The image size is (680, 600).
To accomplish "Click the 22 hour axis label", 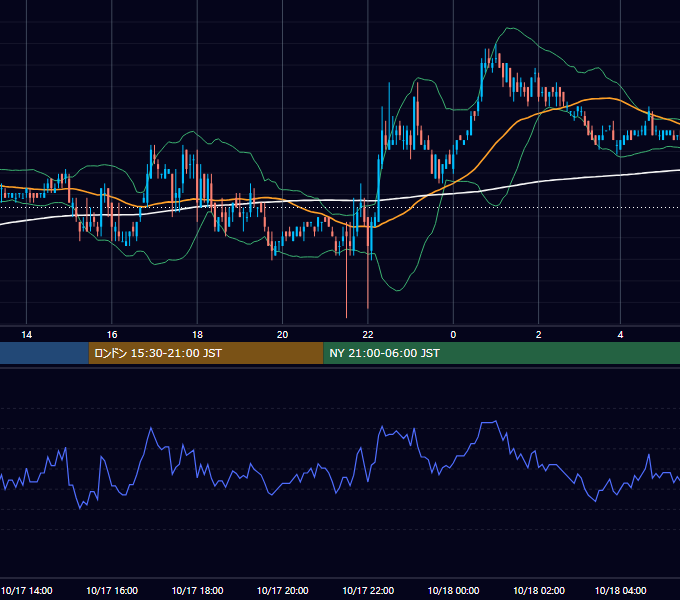I will pos(368,335).
